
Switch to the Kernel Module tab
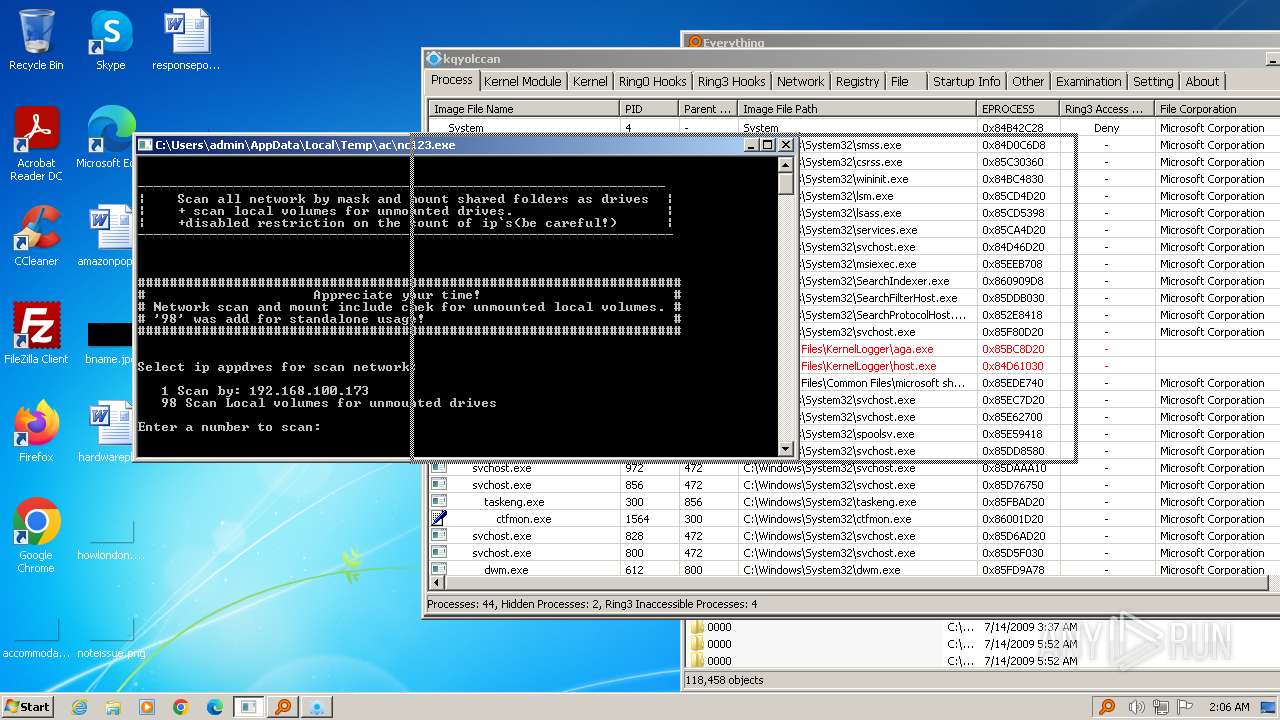(522, 82)
